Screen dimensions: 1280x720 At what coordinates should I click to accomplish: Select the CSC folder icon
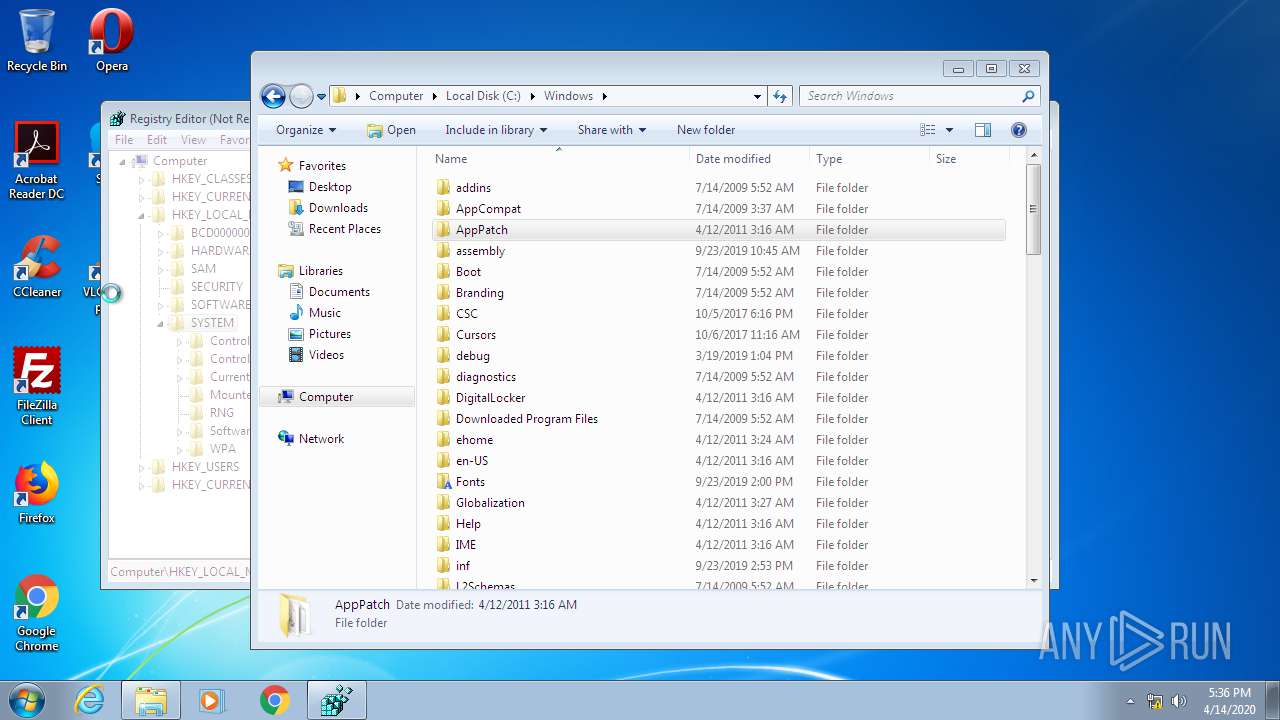point(444,314)
